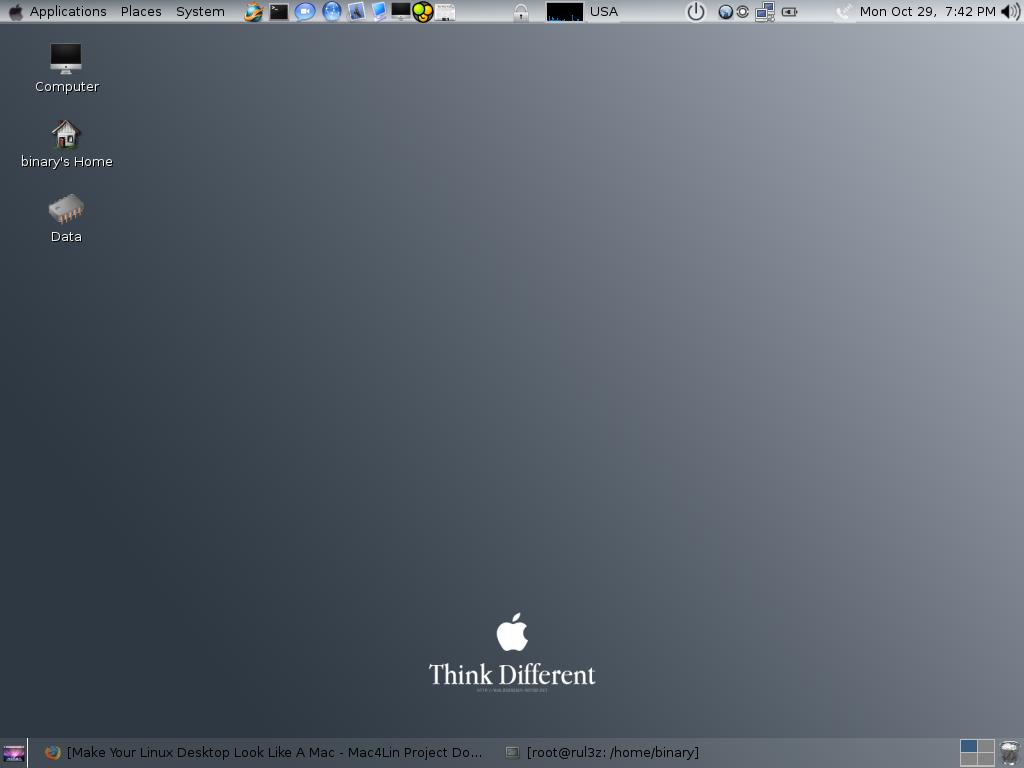Open the clock showing Mon Oct 29

tap(927, 12)
